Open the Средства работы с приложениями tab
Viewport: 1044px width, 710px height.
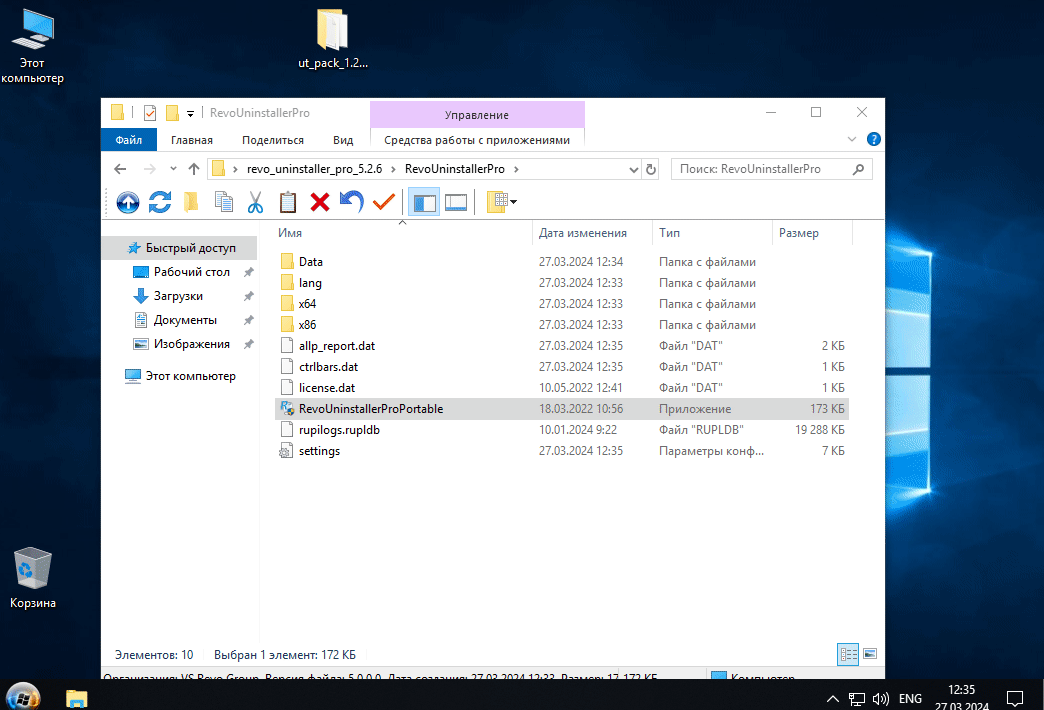(477, 140)
